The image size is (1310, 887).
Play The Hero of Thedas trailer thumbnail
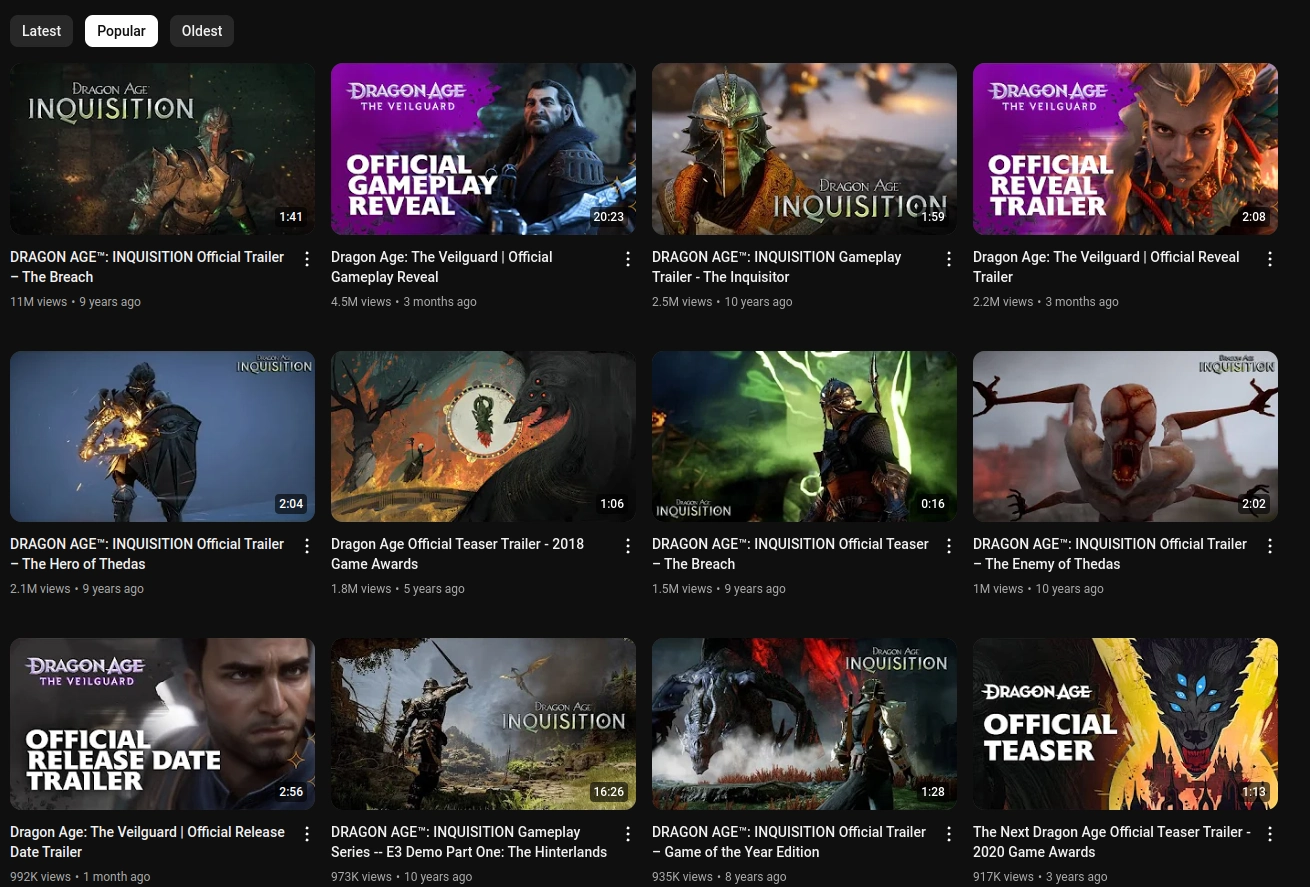click(x=162, y=436)
